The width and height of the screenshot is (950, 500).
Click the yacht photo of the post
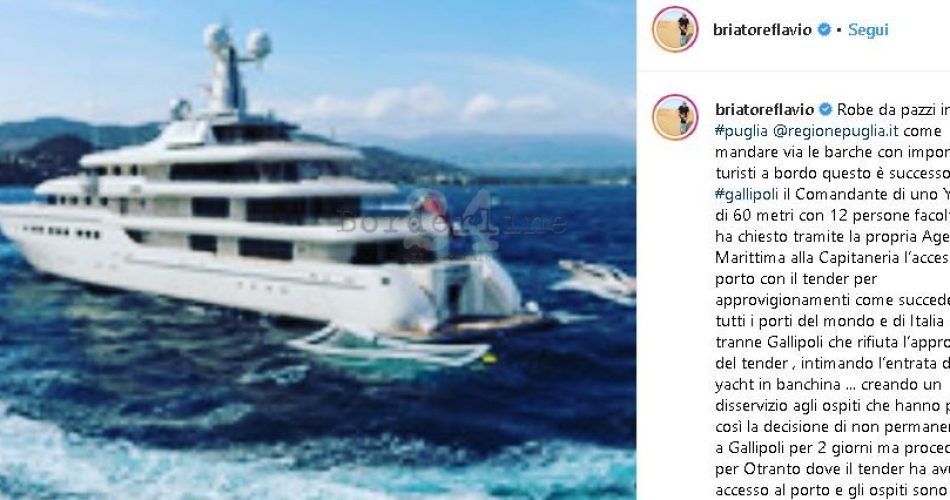coord(317,250)
